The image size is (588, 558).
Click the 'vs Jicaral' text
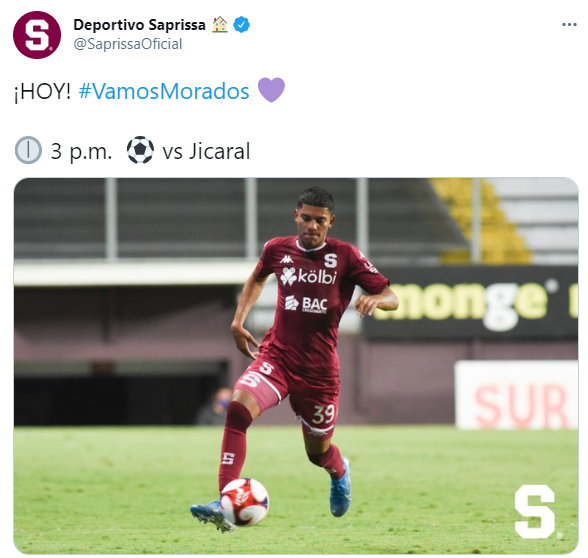pyautogui.click(x=206, y=152)
